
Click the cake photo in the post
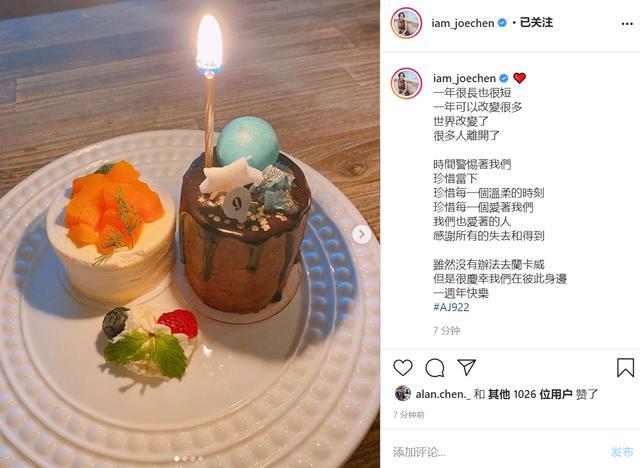click(x=190, y=234)
